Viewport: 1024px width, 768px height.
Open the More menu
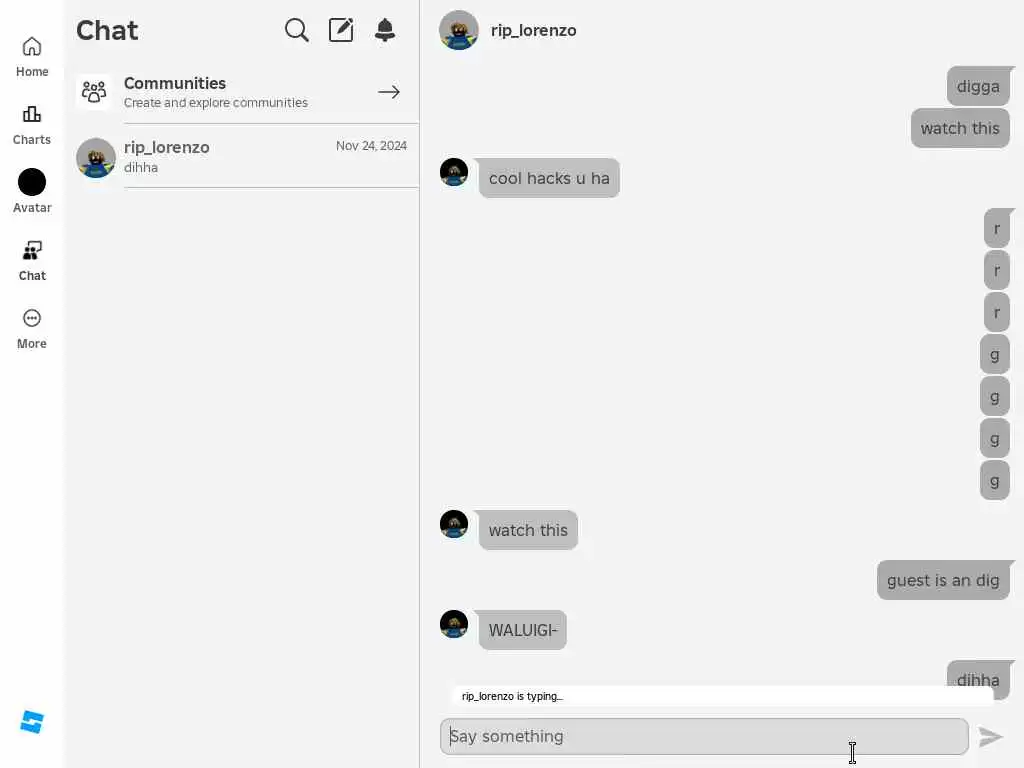(x=32, y=329)
